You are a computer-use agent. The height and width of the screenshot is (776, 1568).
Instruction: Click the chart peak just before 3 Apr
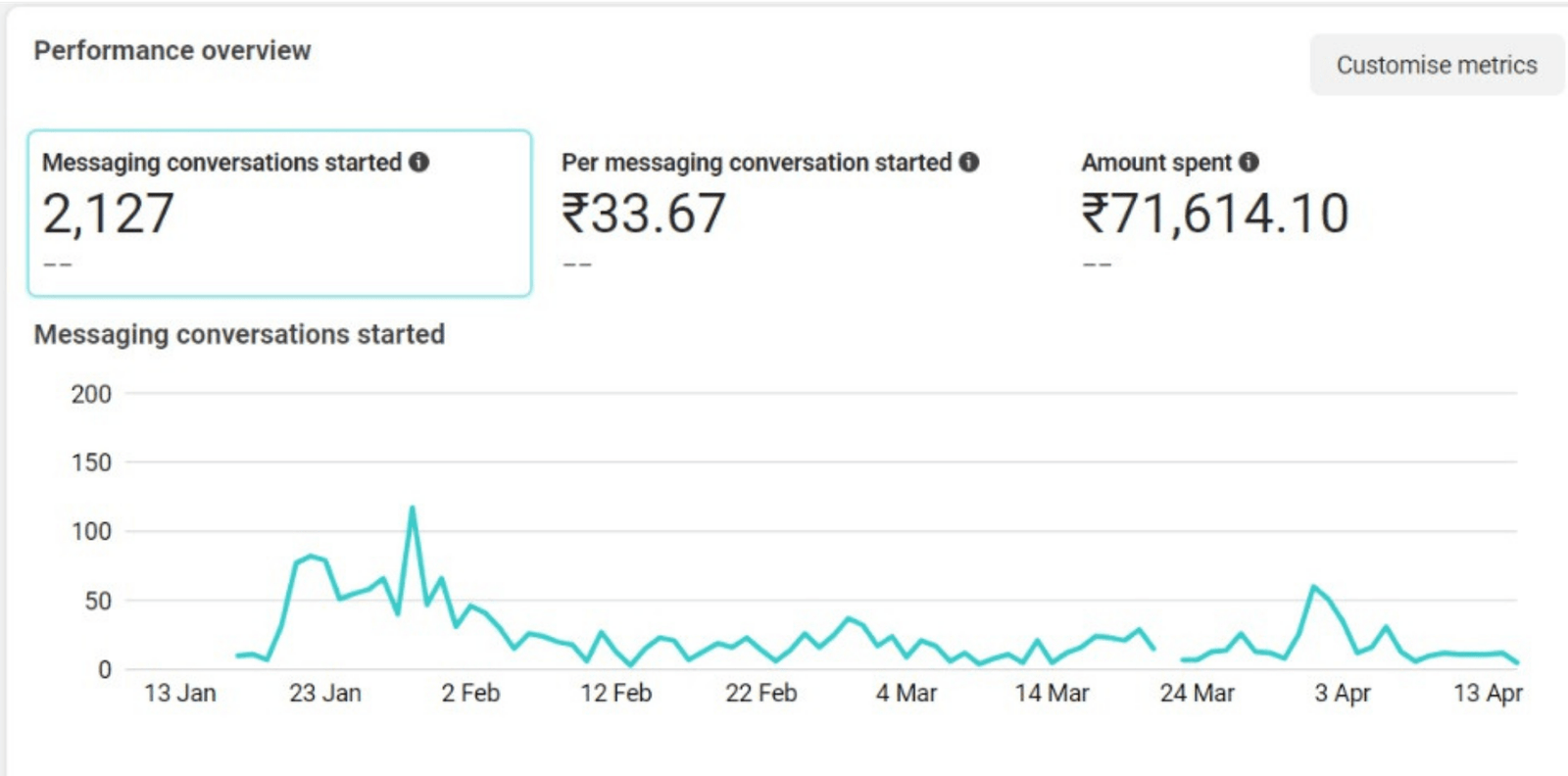[x=1313, y=587]
